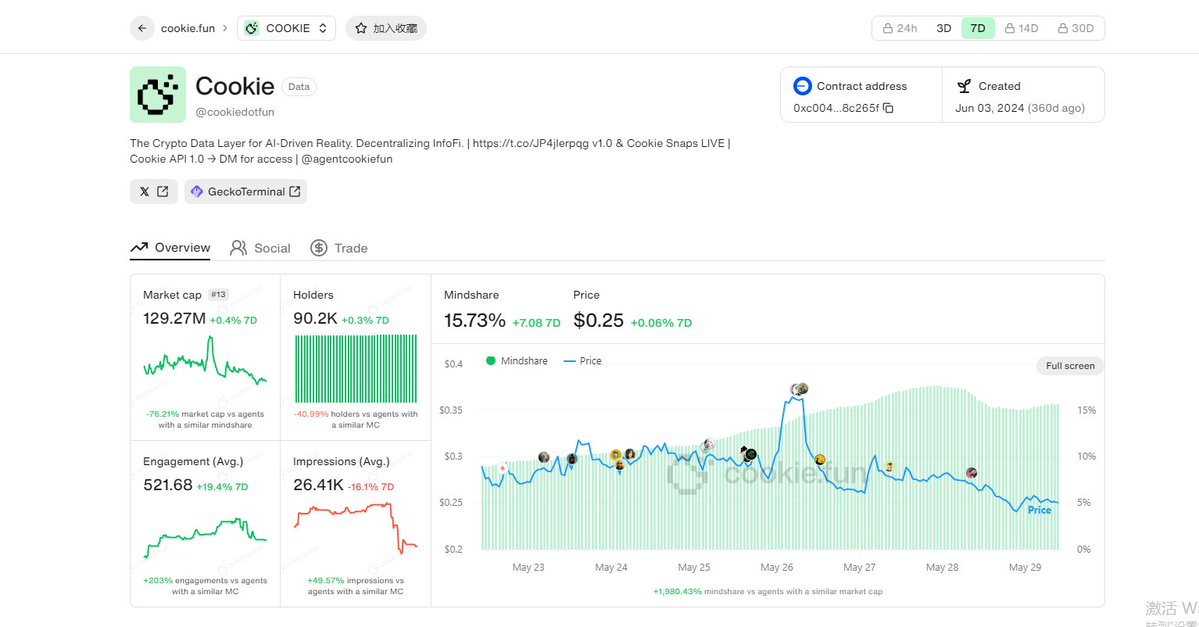Open the GeckoTerminal external link
The height and width of the screenshot is (627, 1199).
(245, 192)
